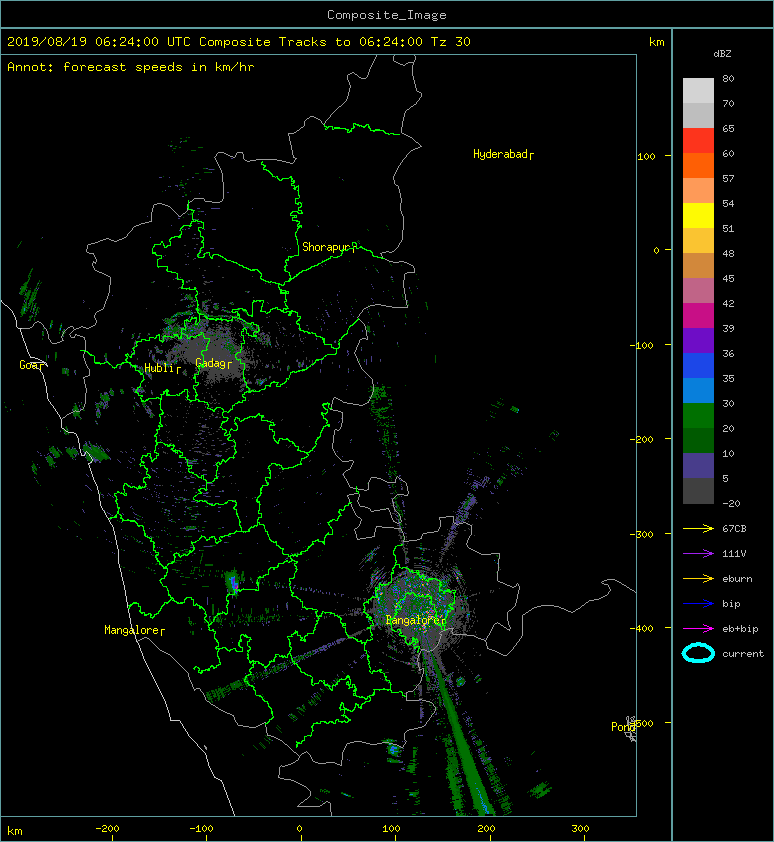Click the -100 tick on vertical axis
The image size is (774, 842).
click(642, 345)
